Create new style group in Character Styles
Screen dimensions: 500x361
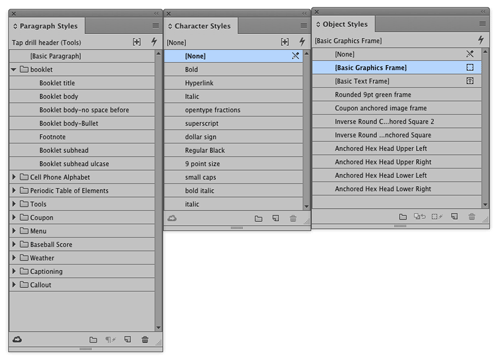click(258, 219)
